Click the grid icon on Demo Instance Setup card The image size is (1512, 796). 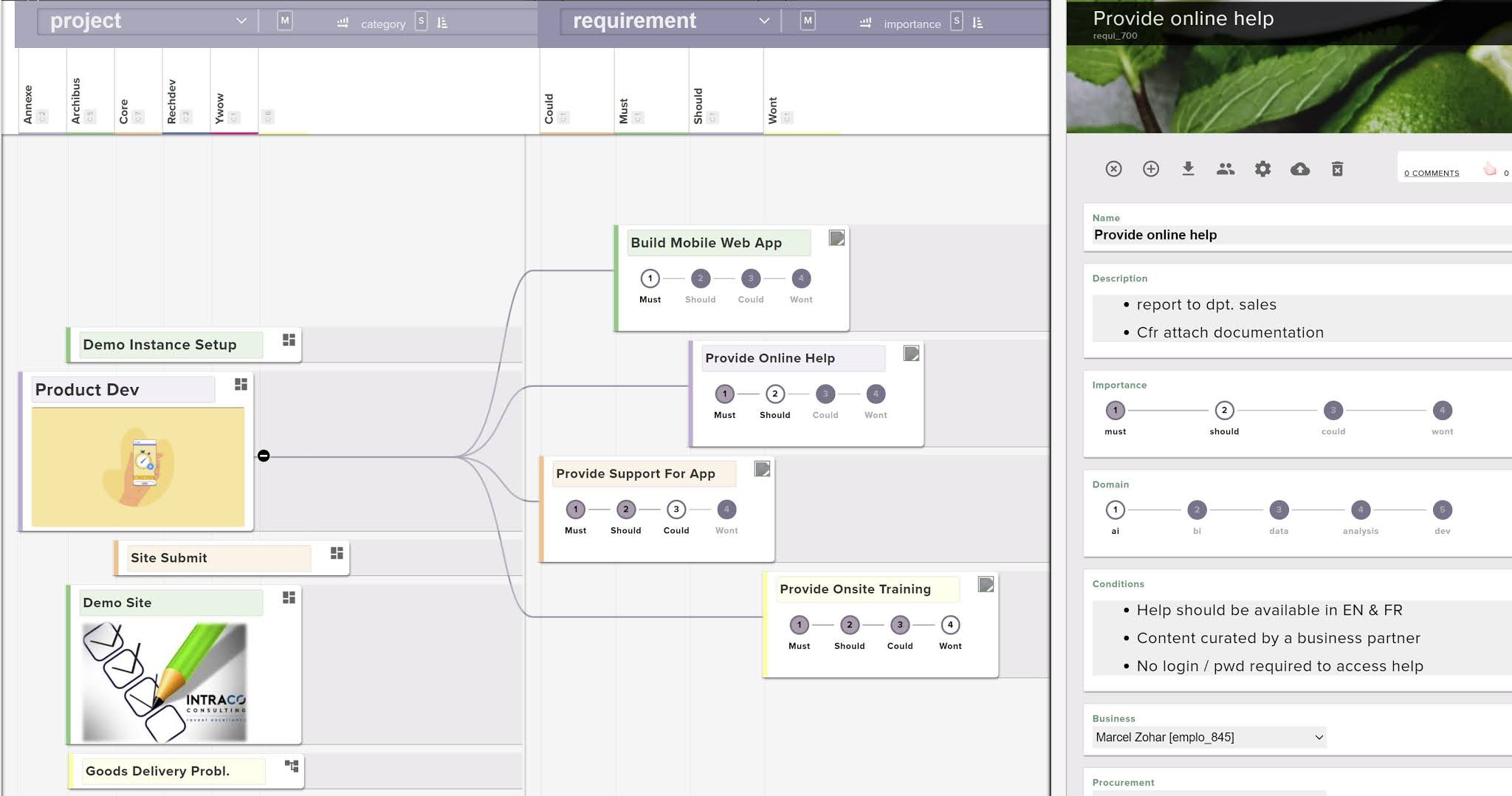click(289, 340)
